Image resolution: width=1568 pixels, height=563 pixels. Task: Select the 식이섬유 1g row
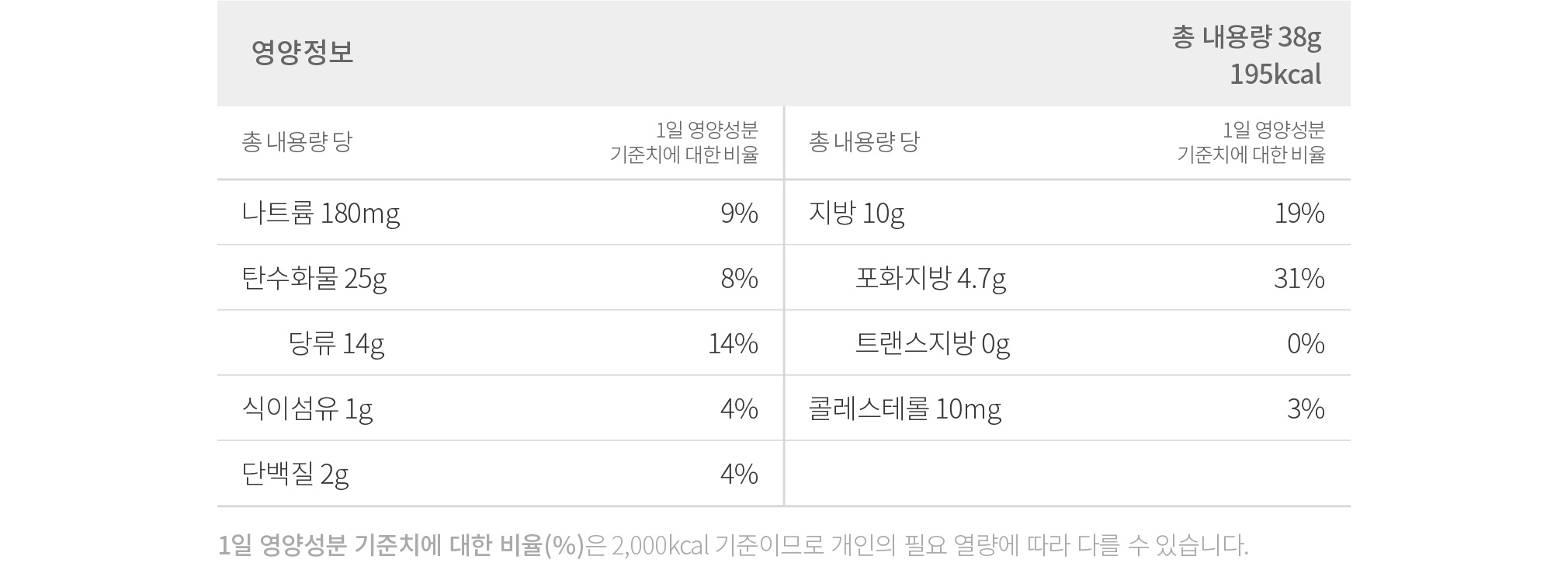coord(307,409)
